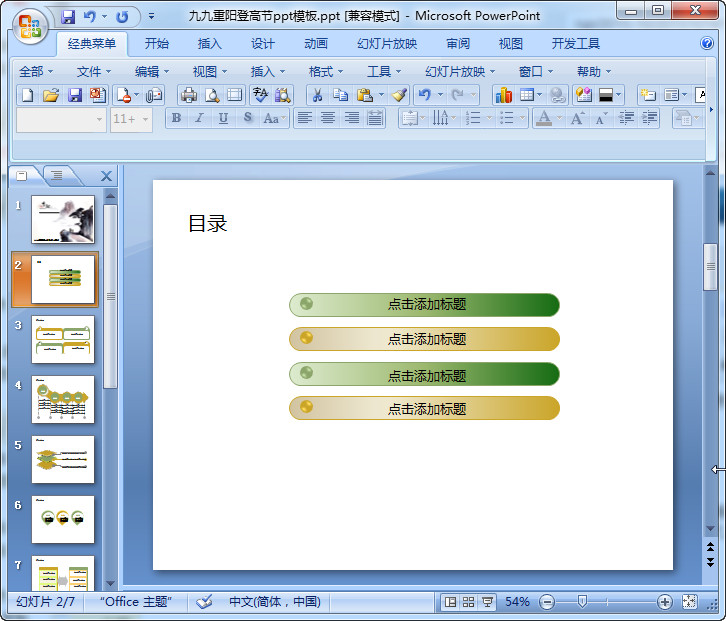
Task: Click decrease indent icon
Action: click(x=626, y=119)
